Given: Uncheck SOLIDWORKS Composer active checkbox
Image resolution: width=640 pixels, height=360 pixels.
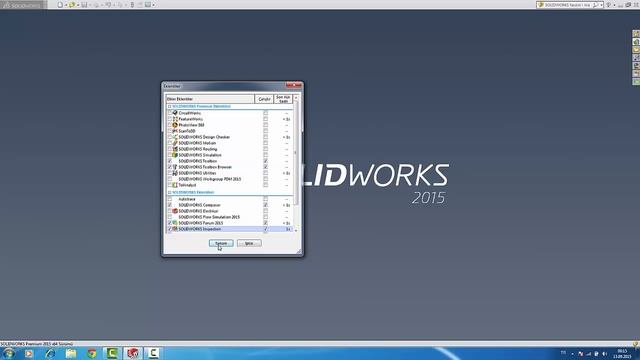Looking at the screenshot, I should coord(170,205).
